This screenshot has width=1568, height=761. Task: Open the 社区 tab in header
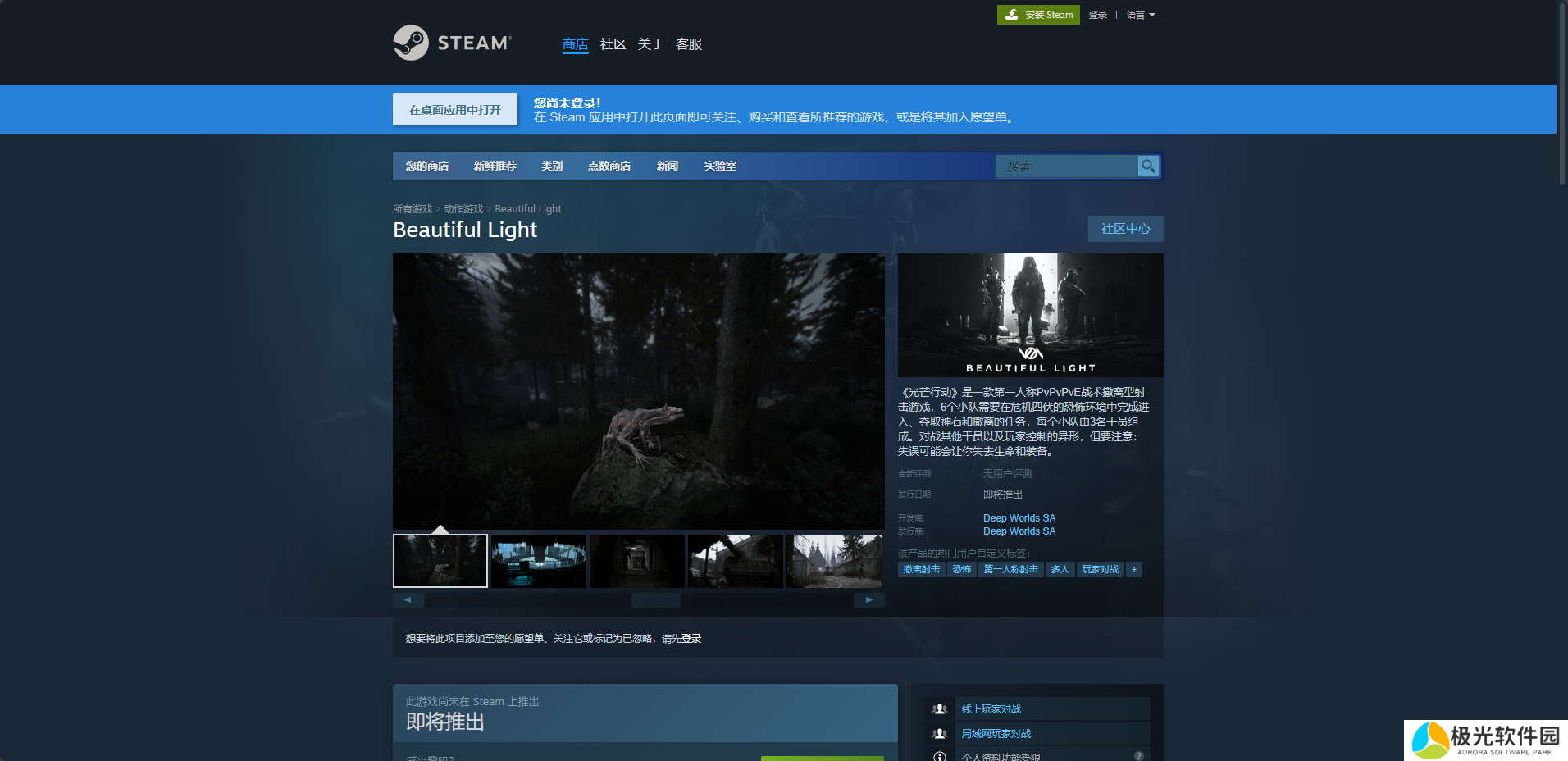pos(613,44)
